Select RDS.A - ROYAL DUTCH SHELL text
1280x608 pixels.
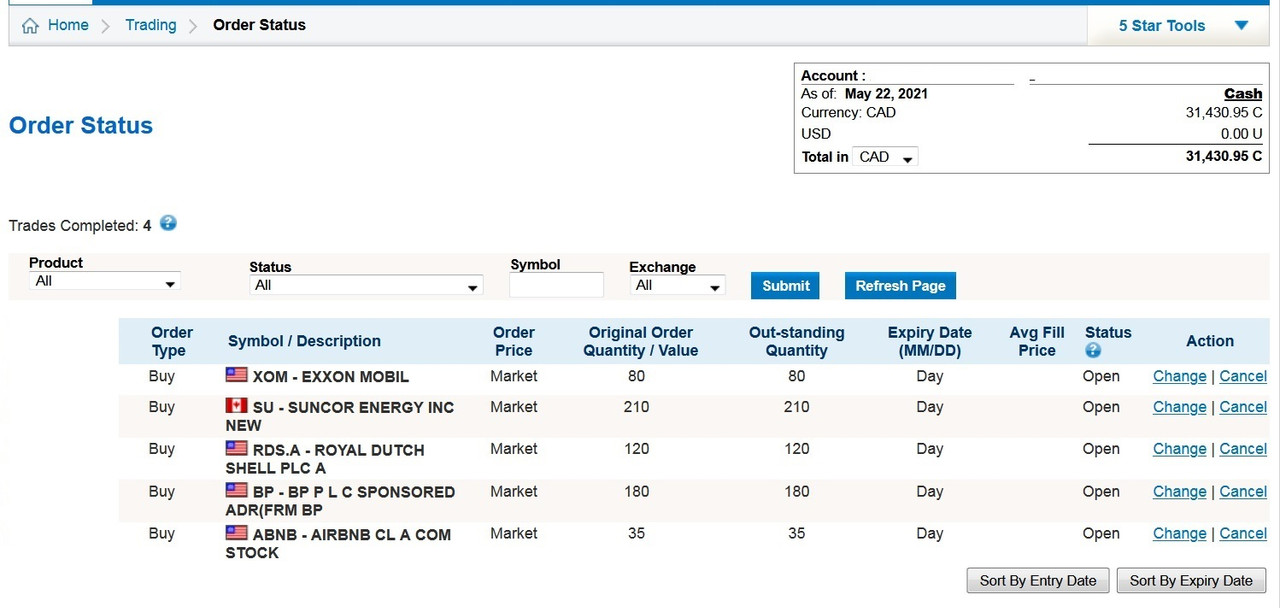pos(325,458)
